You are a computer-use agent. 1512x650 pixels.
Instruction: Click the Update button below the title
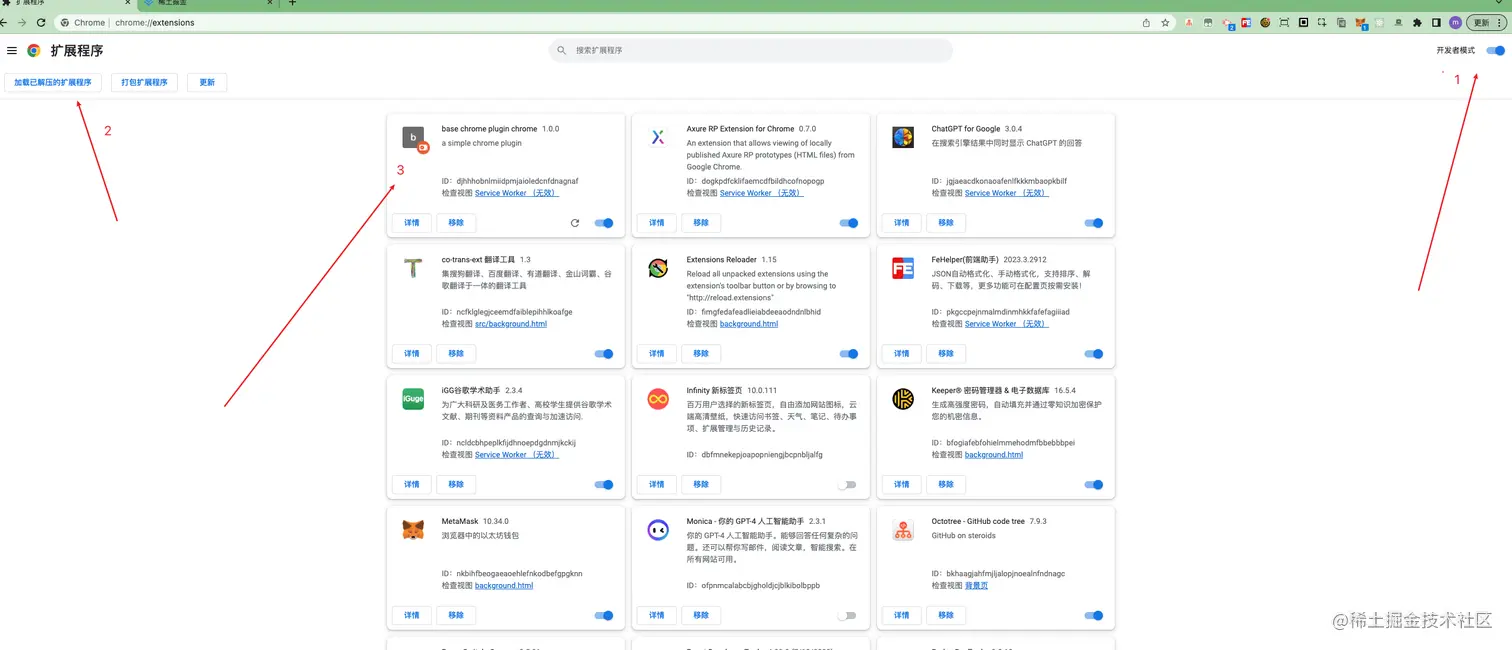[207, 83]
